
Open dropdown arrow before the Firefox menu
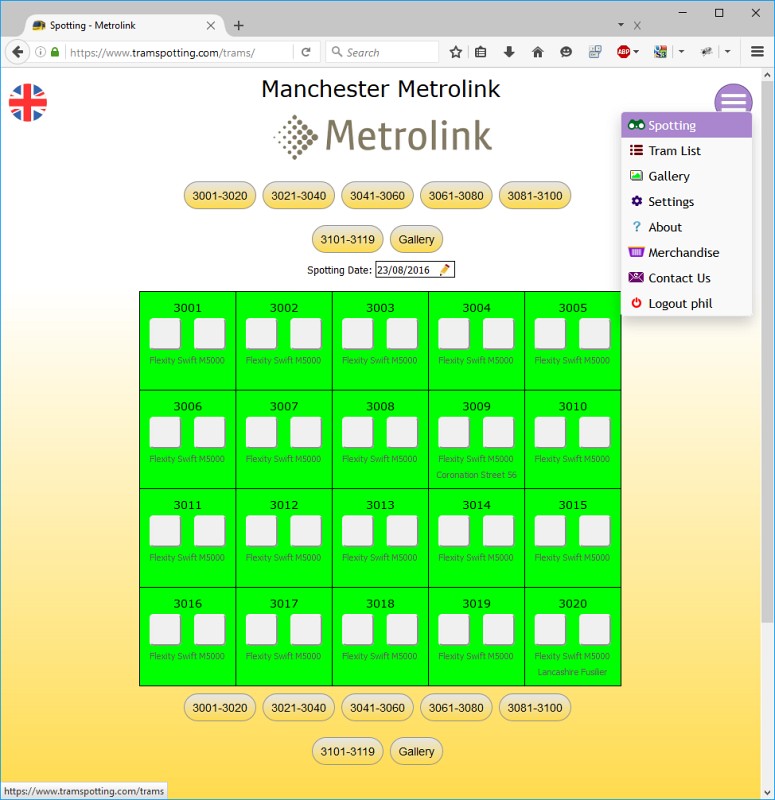click(728, 52)
